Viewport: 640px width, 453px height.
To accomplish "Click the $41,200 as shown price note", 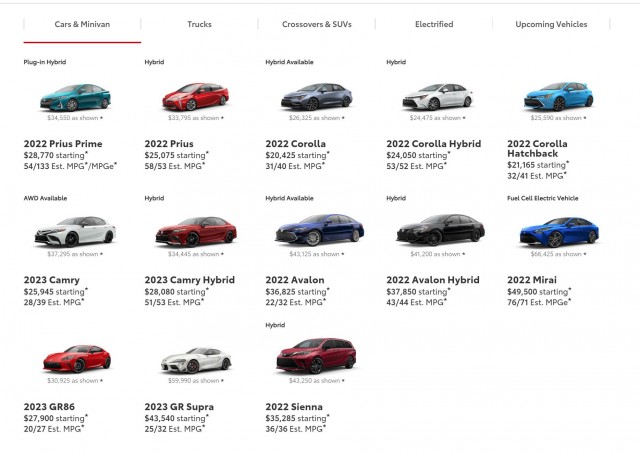I will point(438,254).
